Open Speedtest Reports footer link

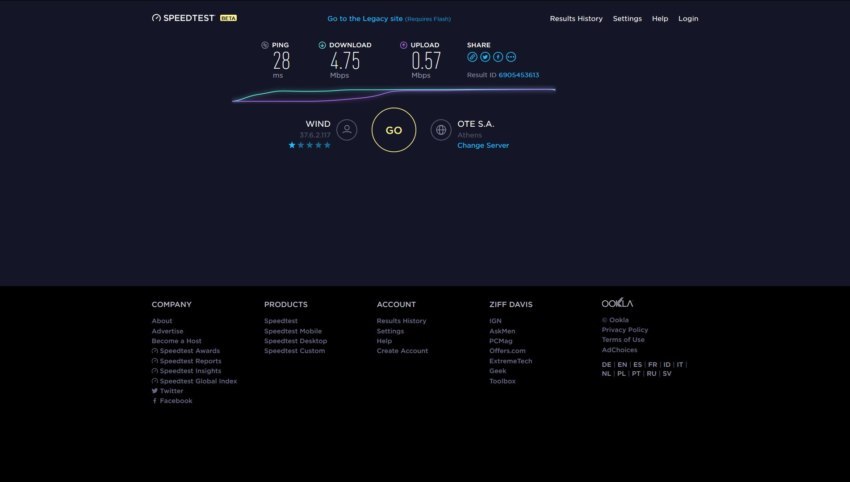pyautogui.click(x=186, y=361)
